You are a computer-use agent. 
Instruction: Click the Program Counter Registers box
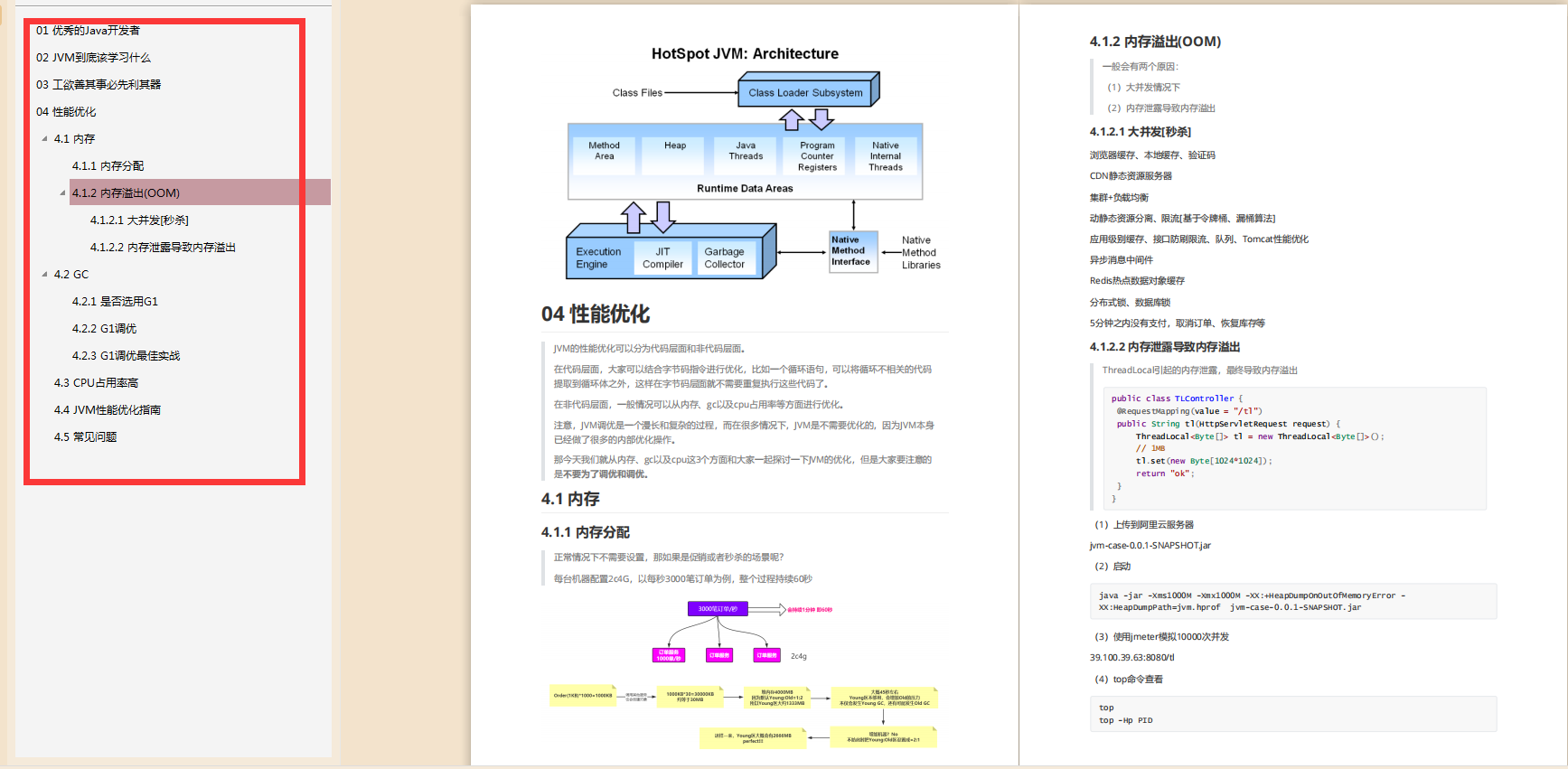pyautogui.click(x=817, y=155)
